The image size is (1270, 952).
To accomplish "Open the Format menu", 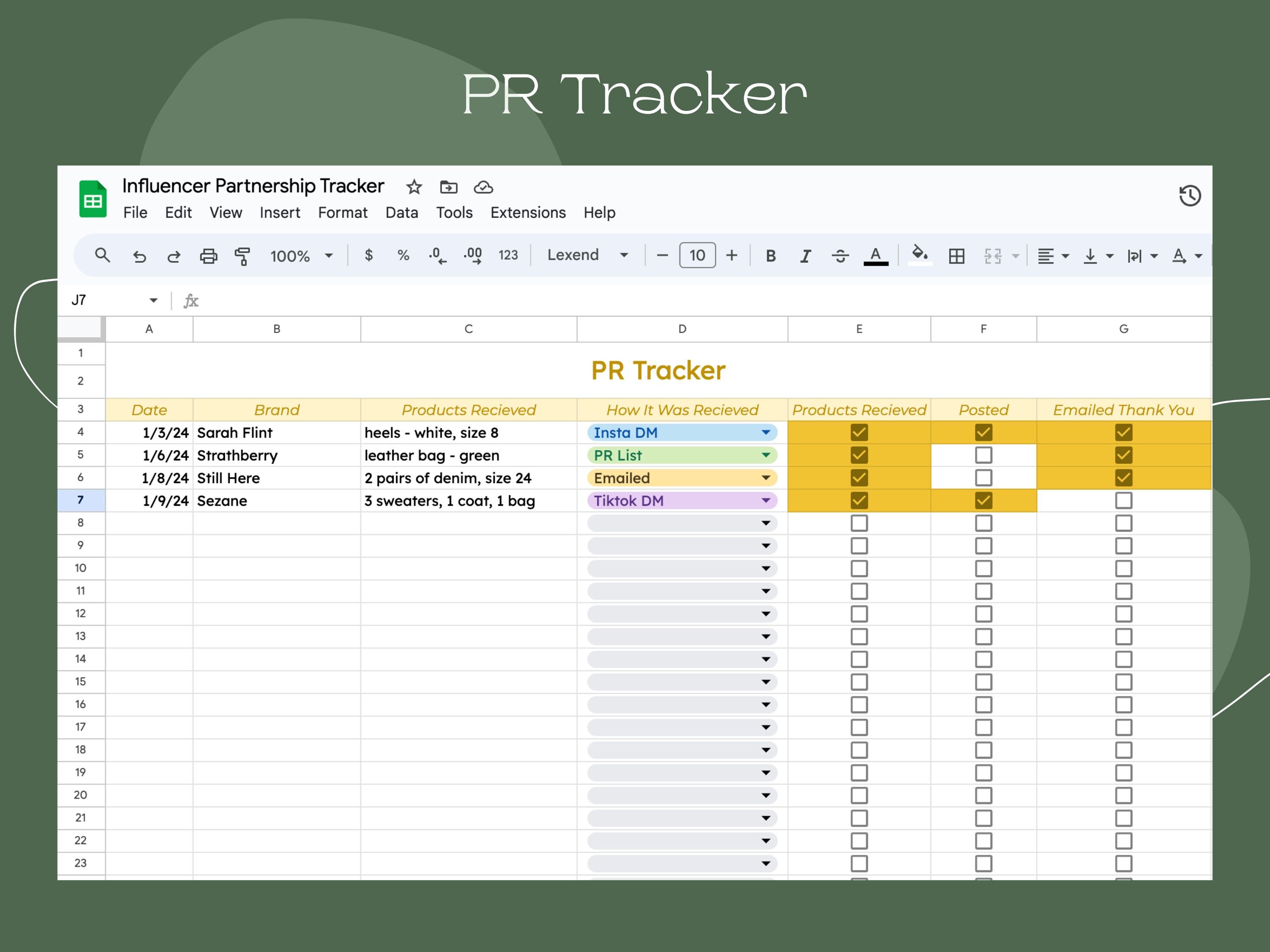I will tap(342, 212).
